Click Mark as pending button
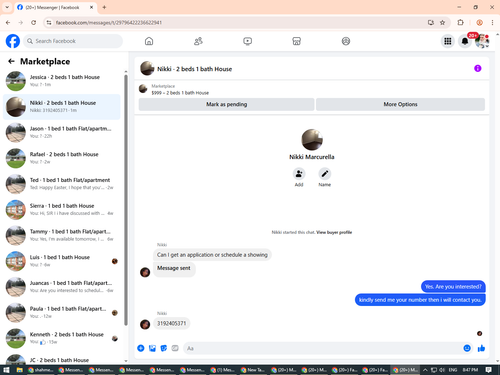The image size is (500, 375). 226,104
